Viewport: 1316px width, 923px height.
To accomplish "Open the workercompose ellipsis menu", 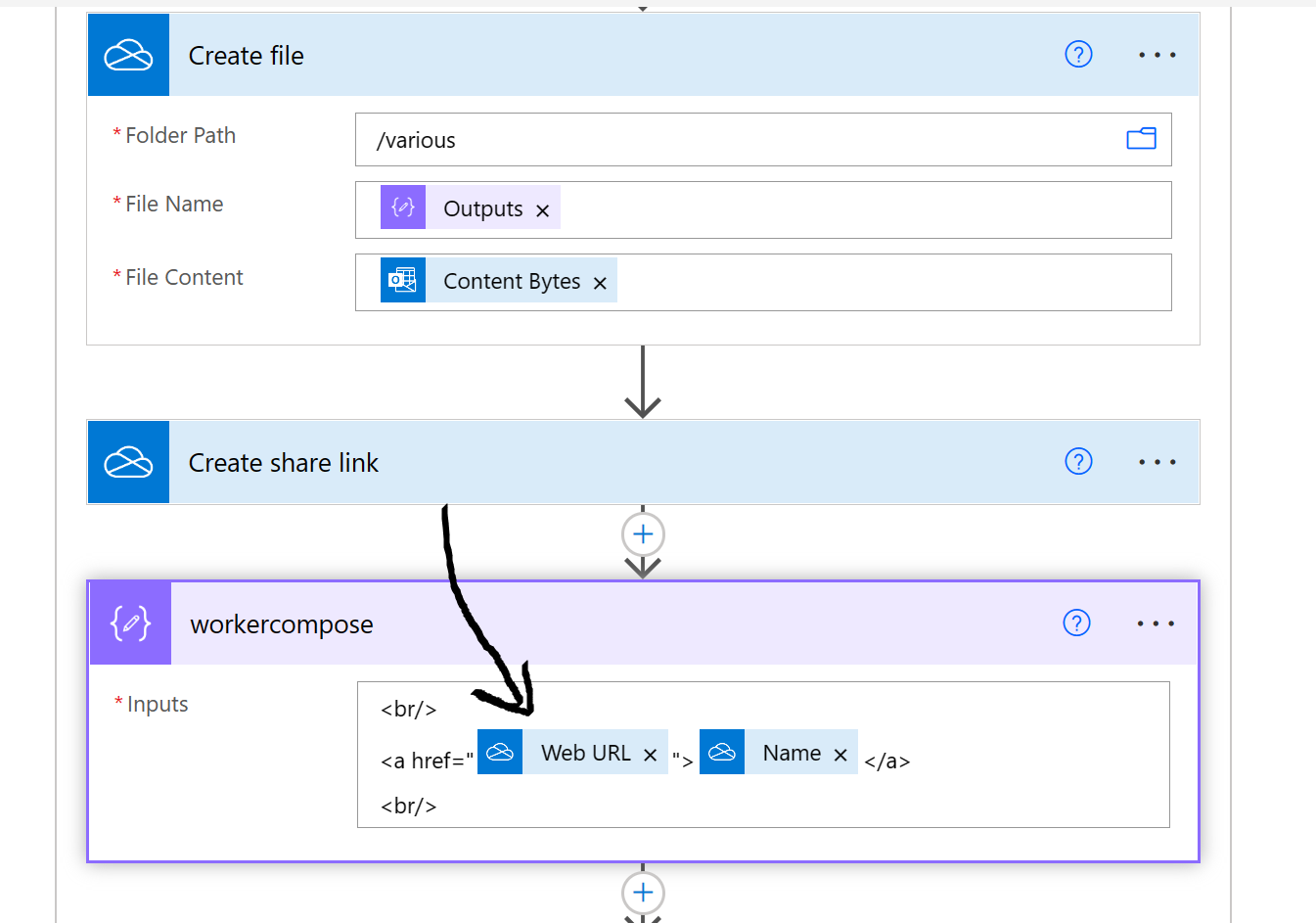I will (x=1156, y=623).
